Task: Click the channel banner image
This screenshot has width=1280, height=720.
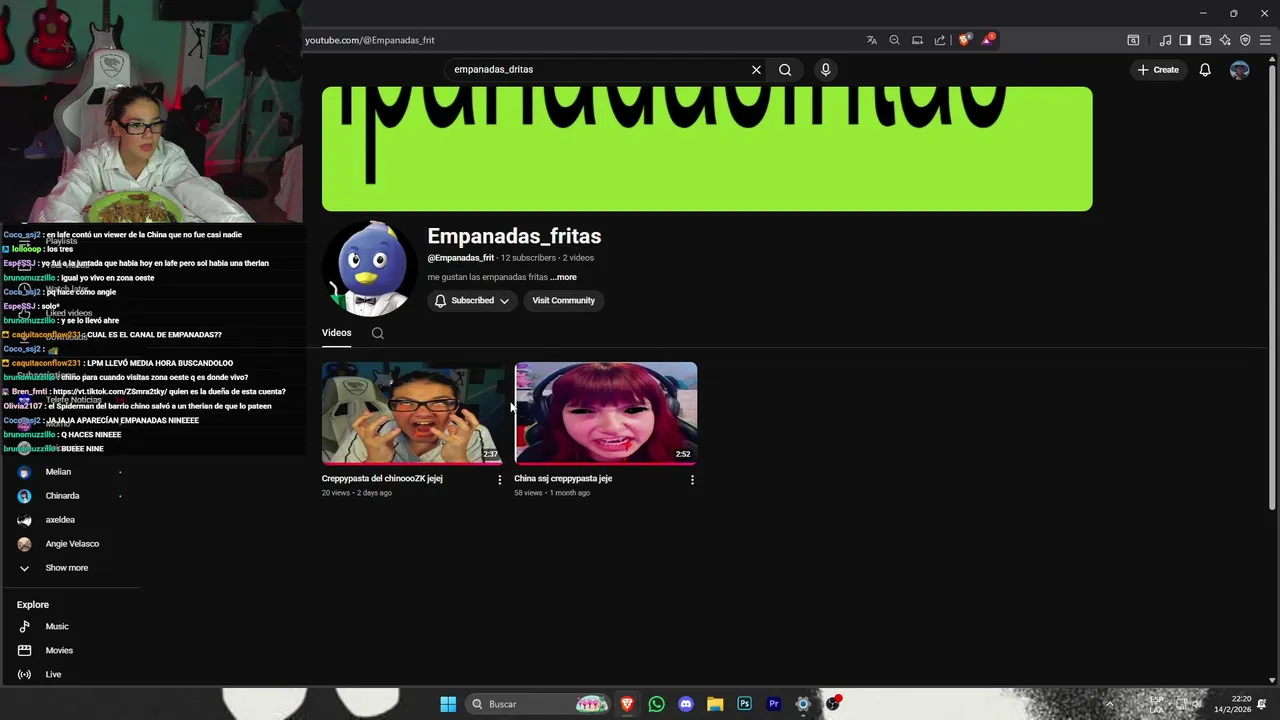Action: [x=707, y=149]
